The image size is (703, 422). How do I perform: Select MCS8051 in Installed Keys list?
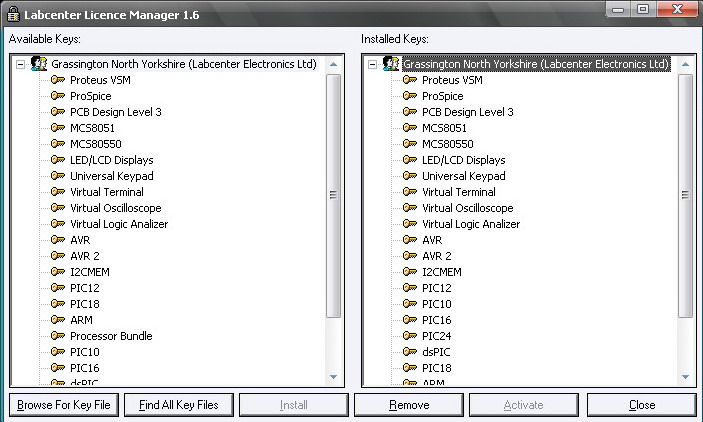[x=444, y=128]
